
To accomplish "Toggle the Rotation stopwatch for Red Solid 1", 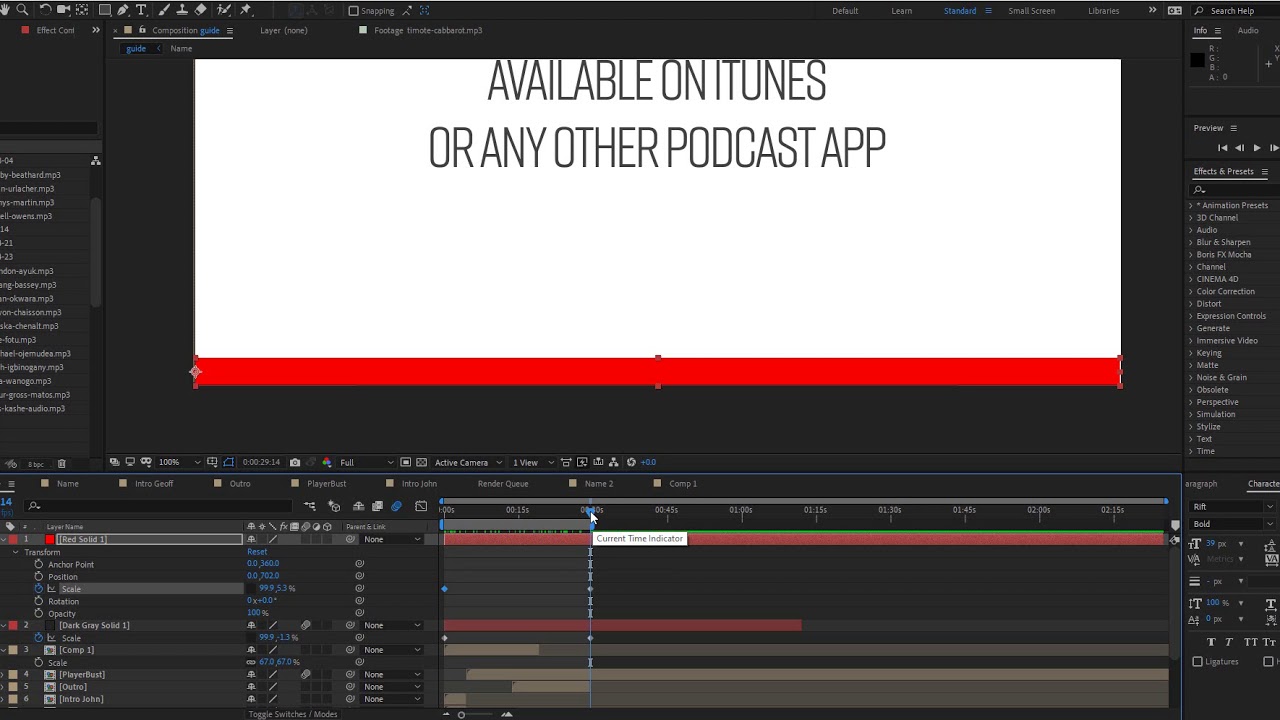I will click(x=39, y=601).
